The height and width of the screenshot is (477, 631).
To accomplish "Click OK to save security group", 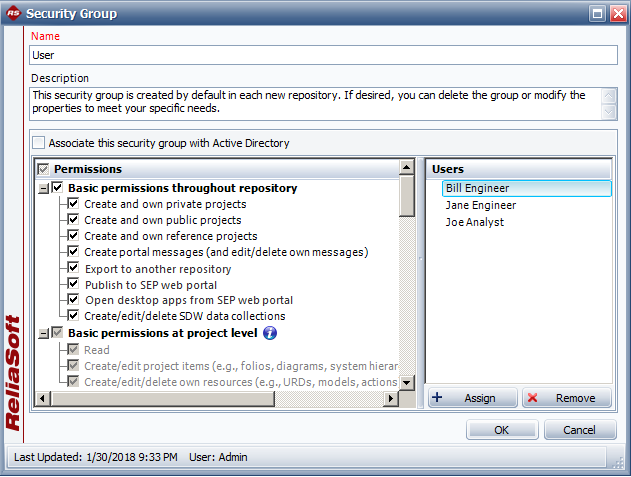I will pos(501,429).
